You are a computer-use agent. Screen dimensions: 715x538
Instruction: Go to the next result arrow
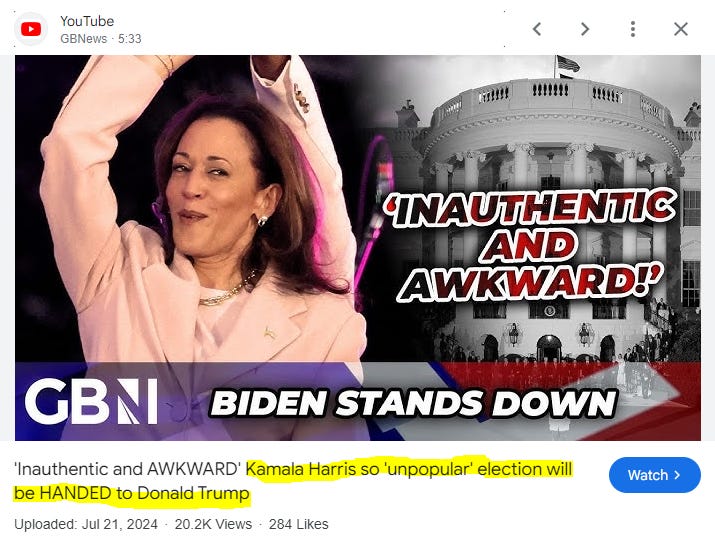(x=585, y=29)
